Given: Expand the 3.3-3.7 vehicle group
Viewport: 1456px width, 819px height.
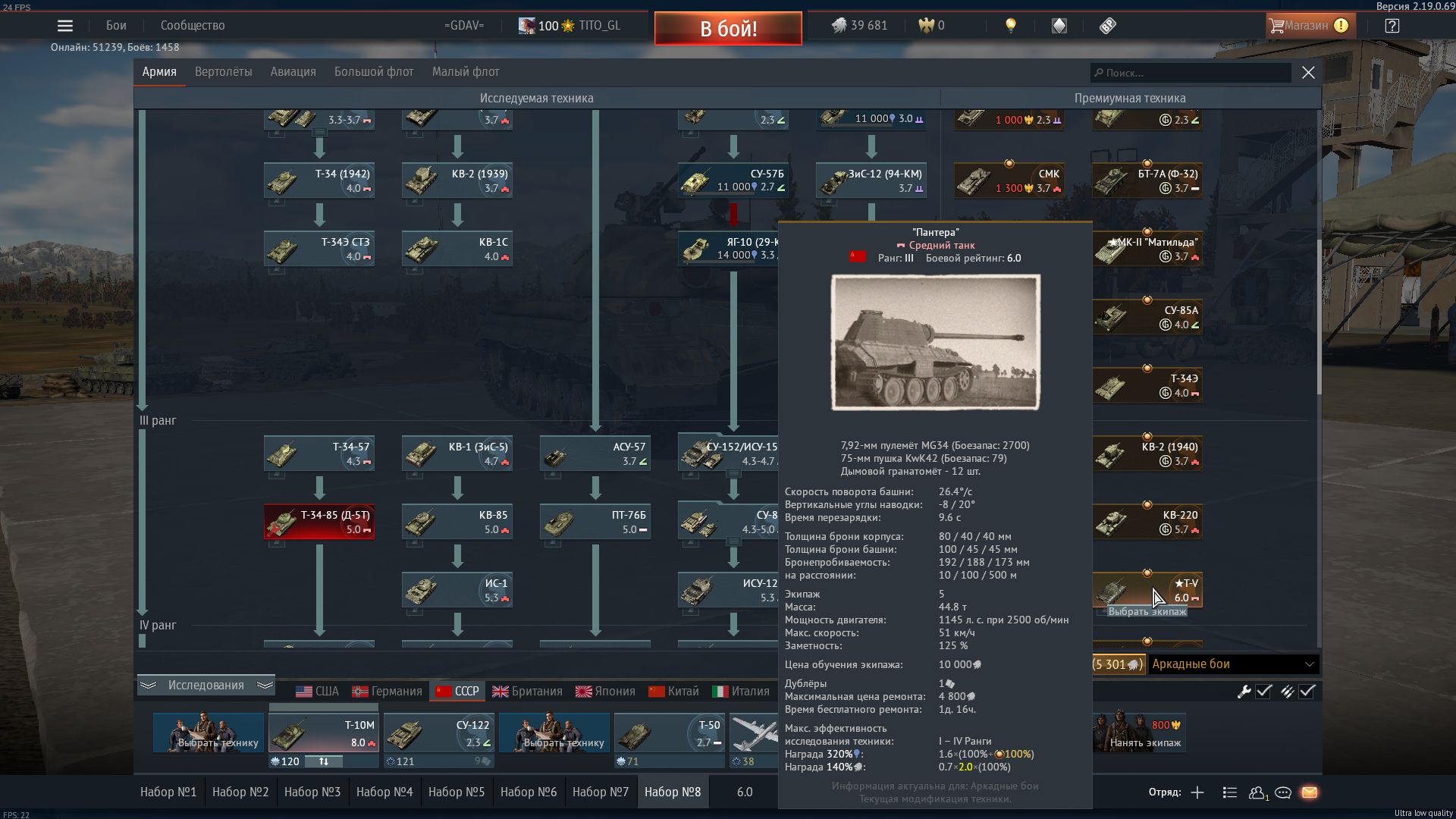Looking at the screenshot, I should [319, 132].
